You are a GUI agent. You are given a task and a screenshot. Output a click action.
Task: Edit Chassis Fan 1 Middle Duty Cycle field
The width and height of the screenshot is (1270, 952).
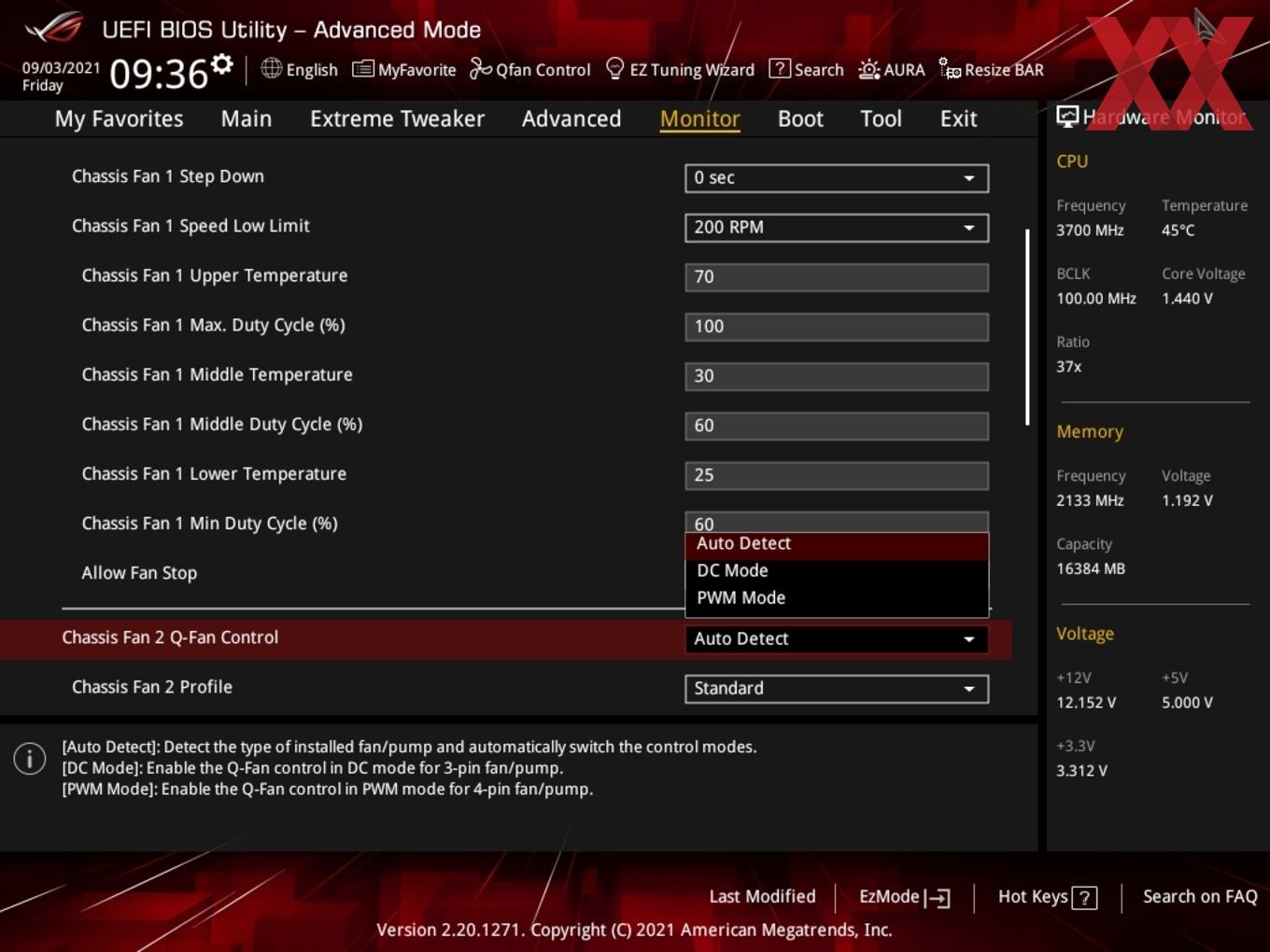click(x=837, y=425)
